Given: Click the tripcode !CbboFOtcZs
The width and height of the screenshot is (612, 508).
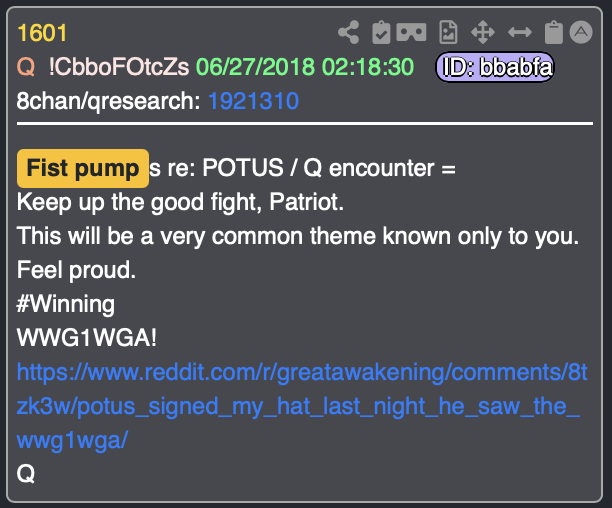Looking at the screenshot, I should [119, 67].
